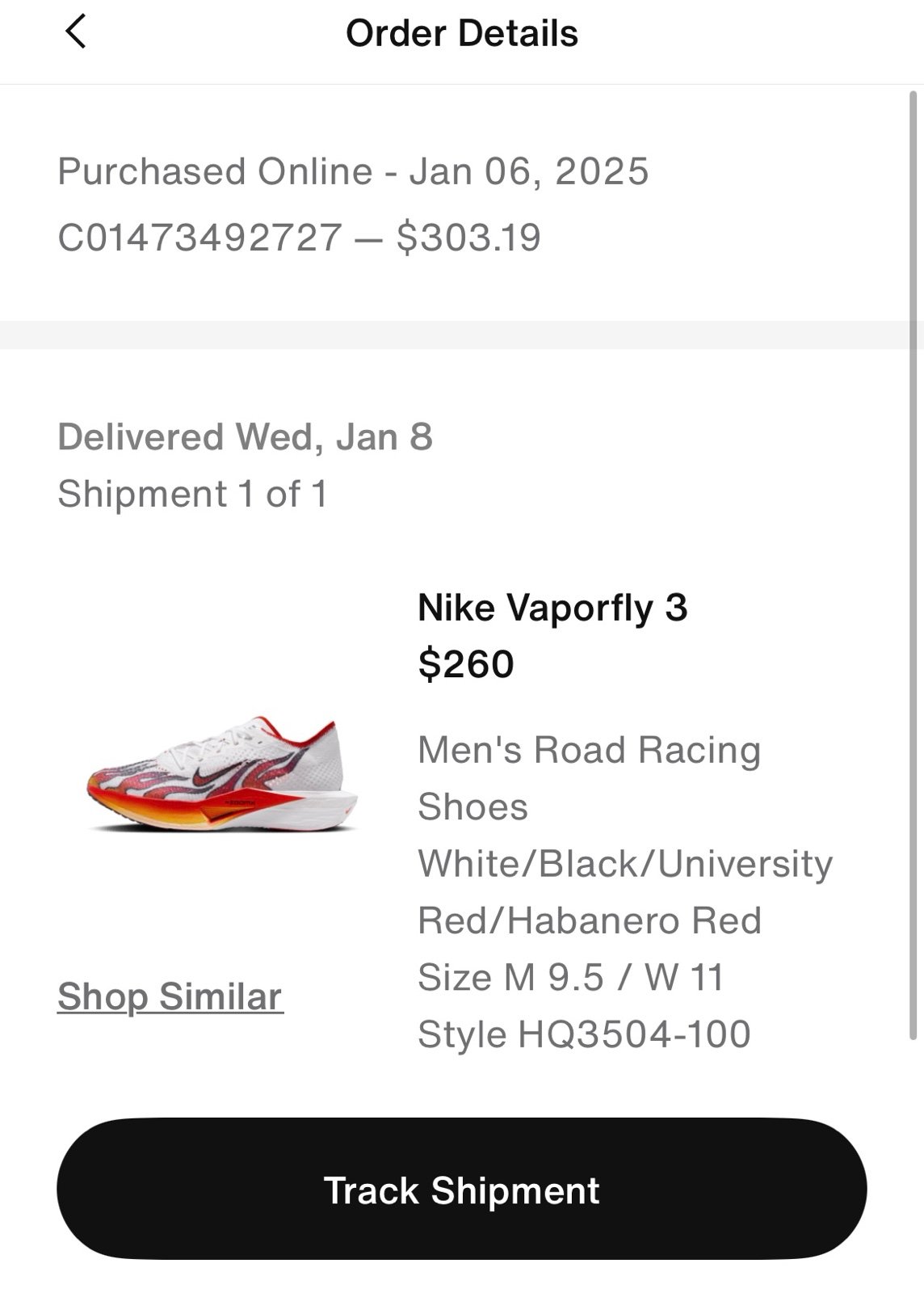This screenshot has height=1293, width=924.
Task: Tap the Track Shipment button
Action: pyautogui.click(x=462, y=1189)
